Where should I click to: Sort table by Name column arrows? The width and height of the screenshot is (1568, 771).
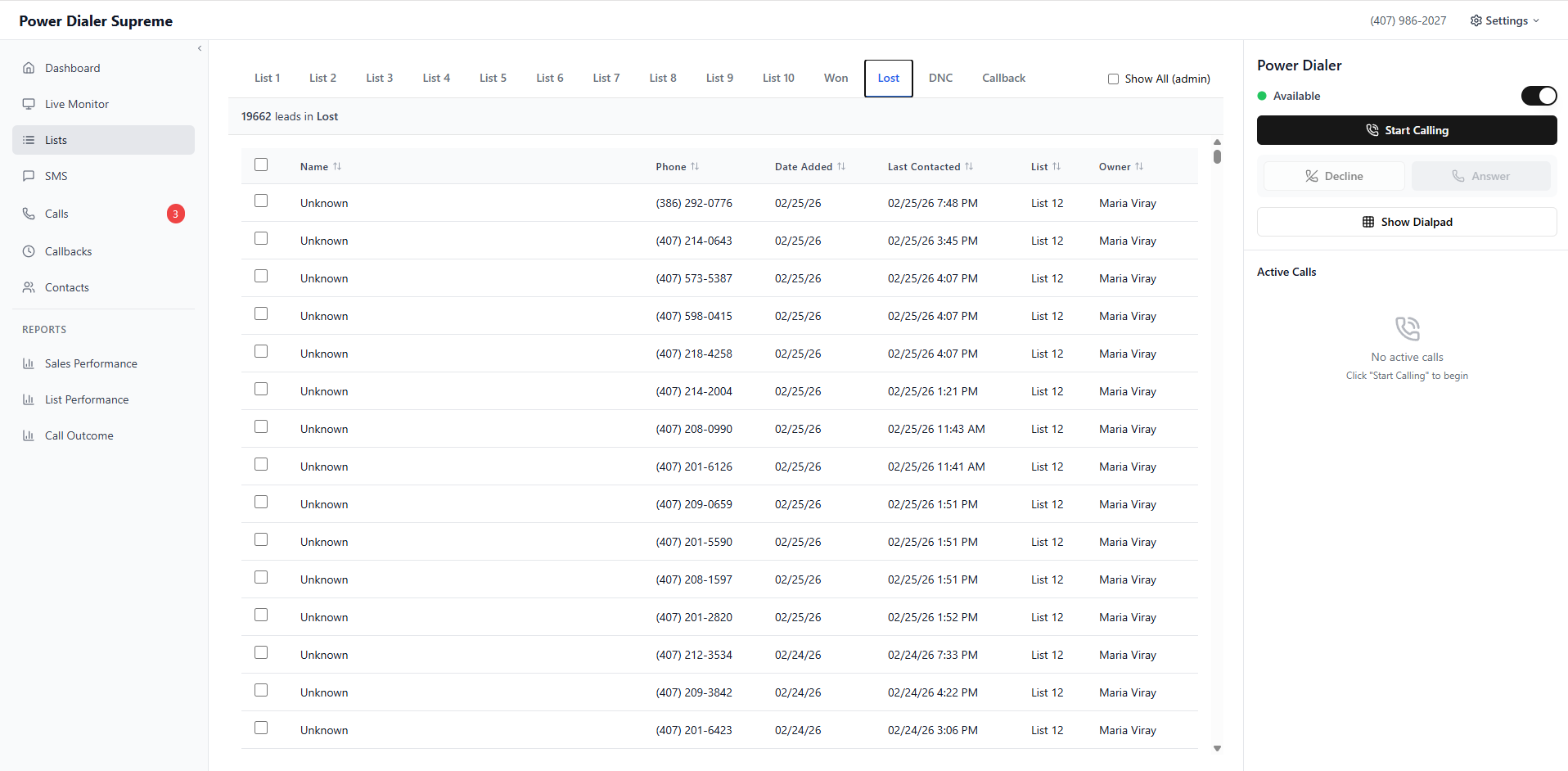pyautogui.click(x=337, y=166)
